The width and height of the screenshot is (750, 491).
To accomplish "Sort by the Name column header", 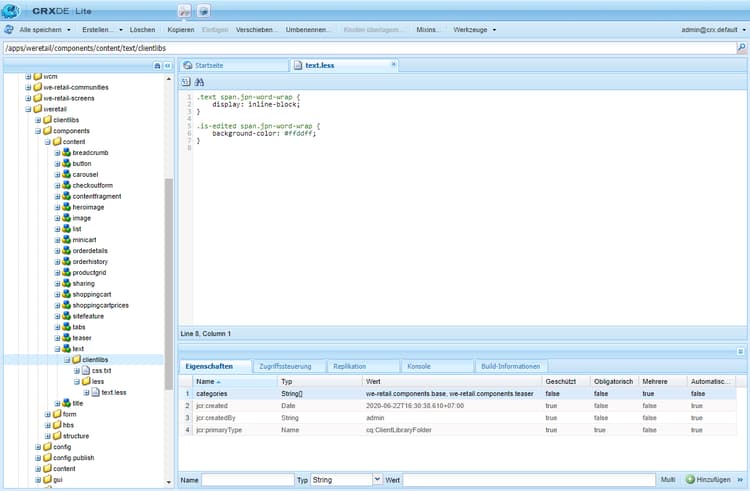I will [x=235, y=382].
